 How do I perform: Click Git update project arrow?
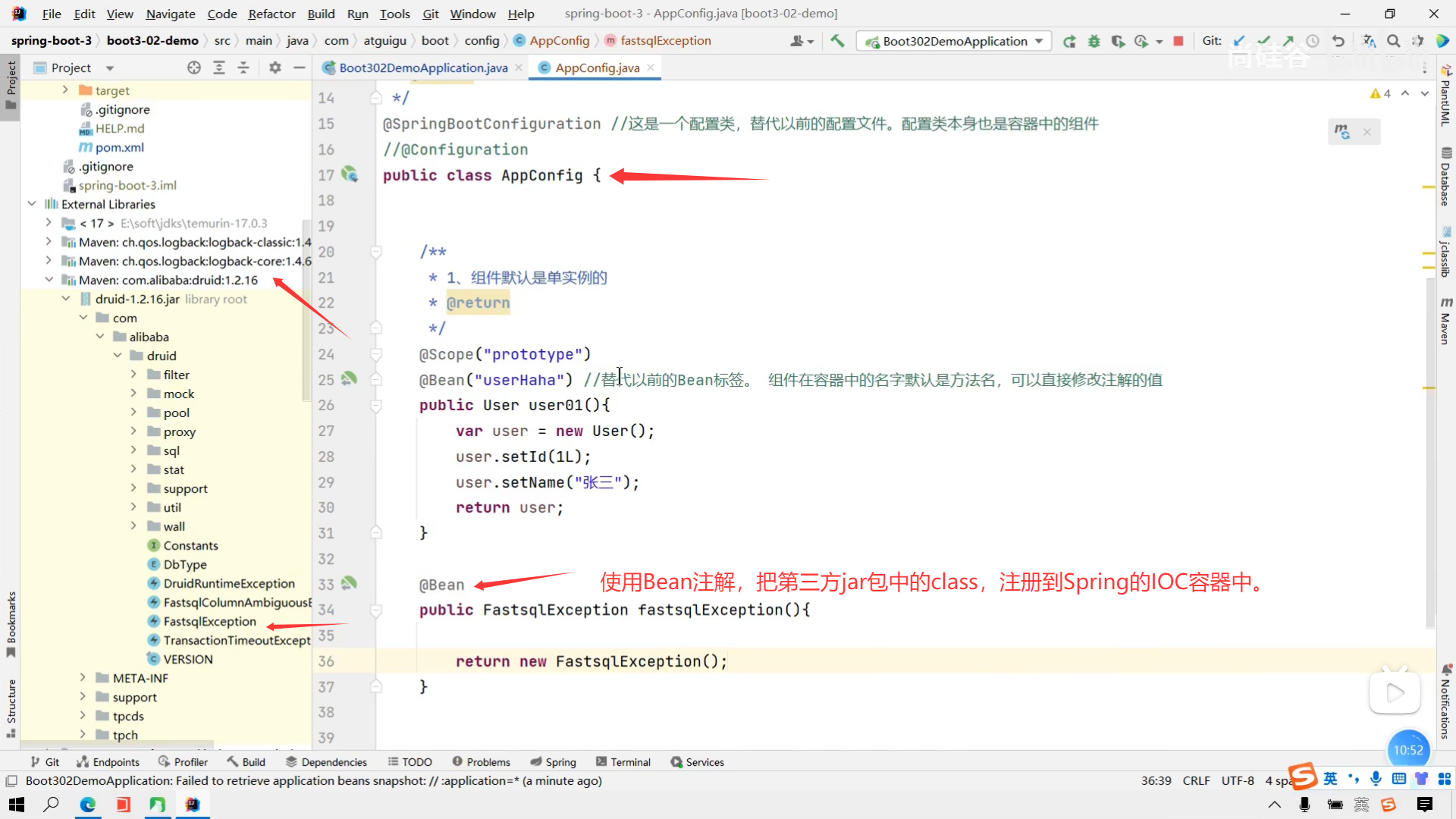coord(1239,41)
